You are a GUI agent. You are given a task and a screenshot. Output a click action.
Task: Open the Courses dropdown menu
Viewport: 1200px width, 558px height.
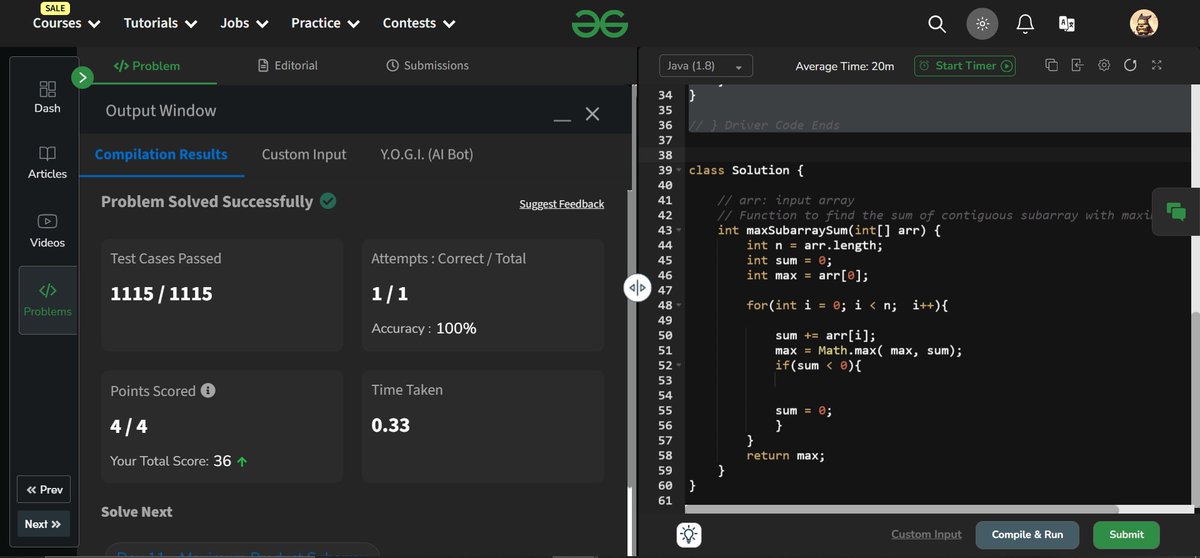pyautogui.click(x=67, y=22)
